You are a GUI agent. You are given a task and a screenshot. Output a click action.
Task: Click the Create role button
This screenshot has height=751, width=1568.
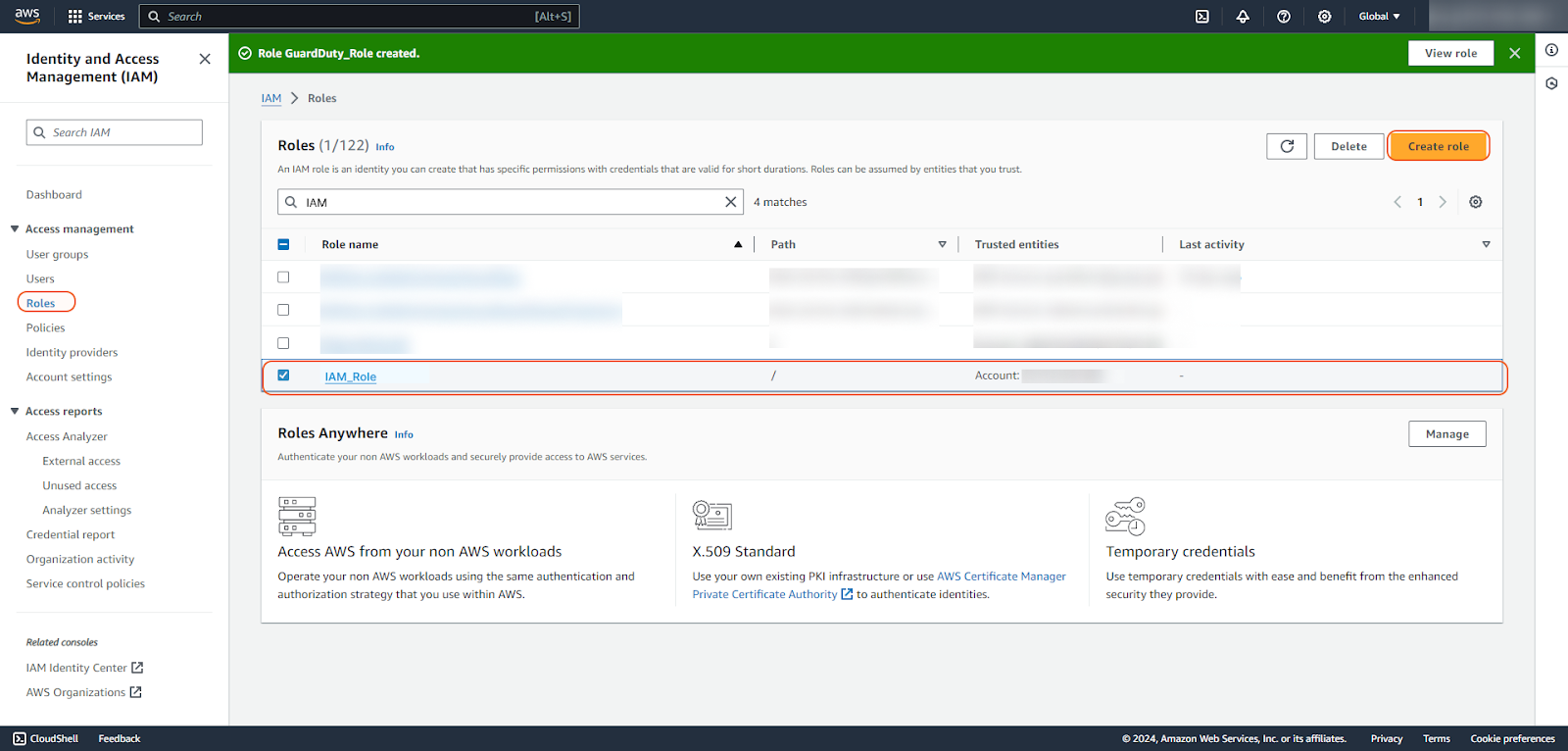1438,146
